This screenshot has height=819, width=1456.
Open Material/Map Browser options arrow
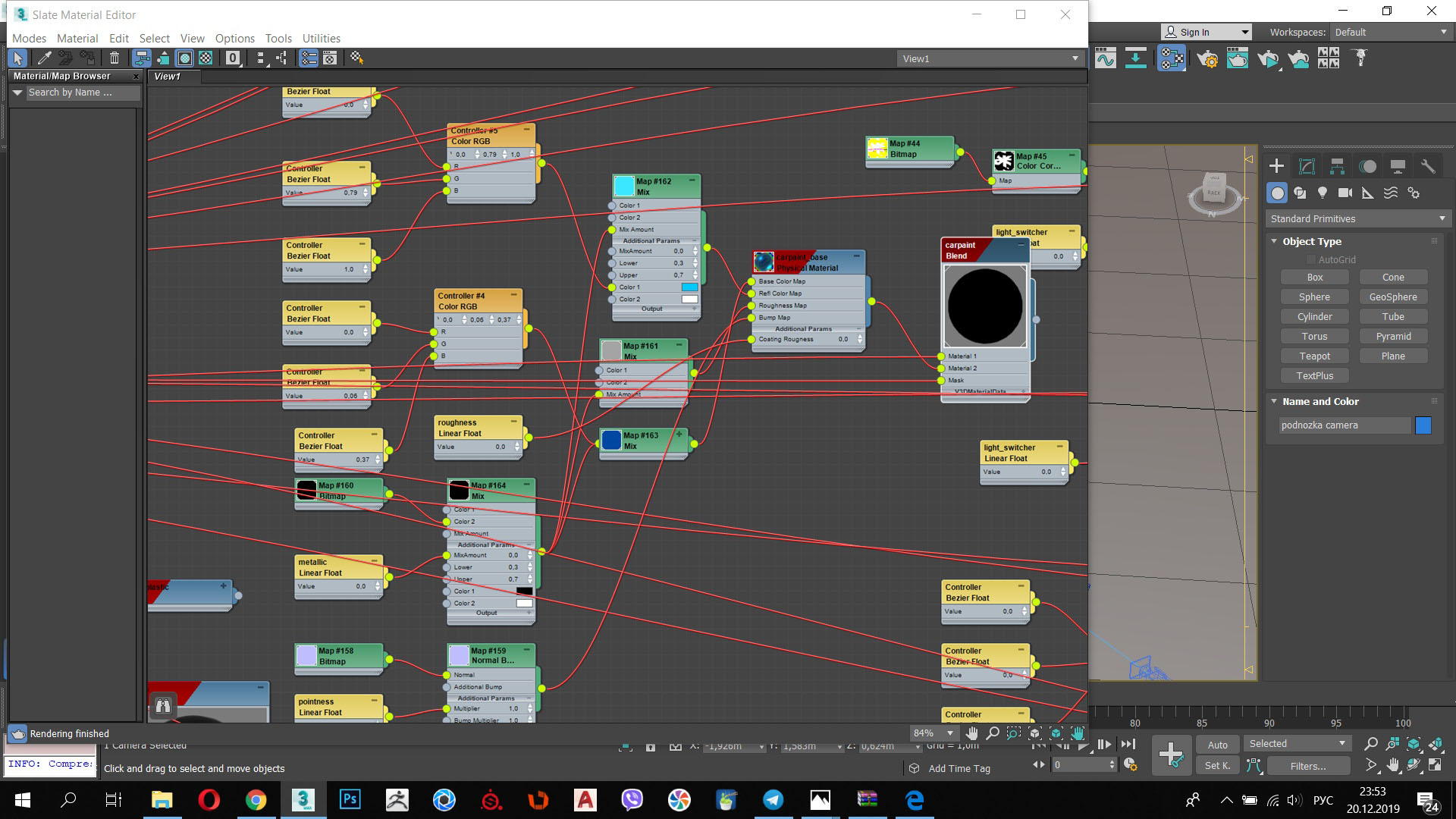click(17, 93)
